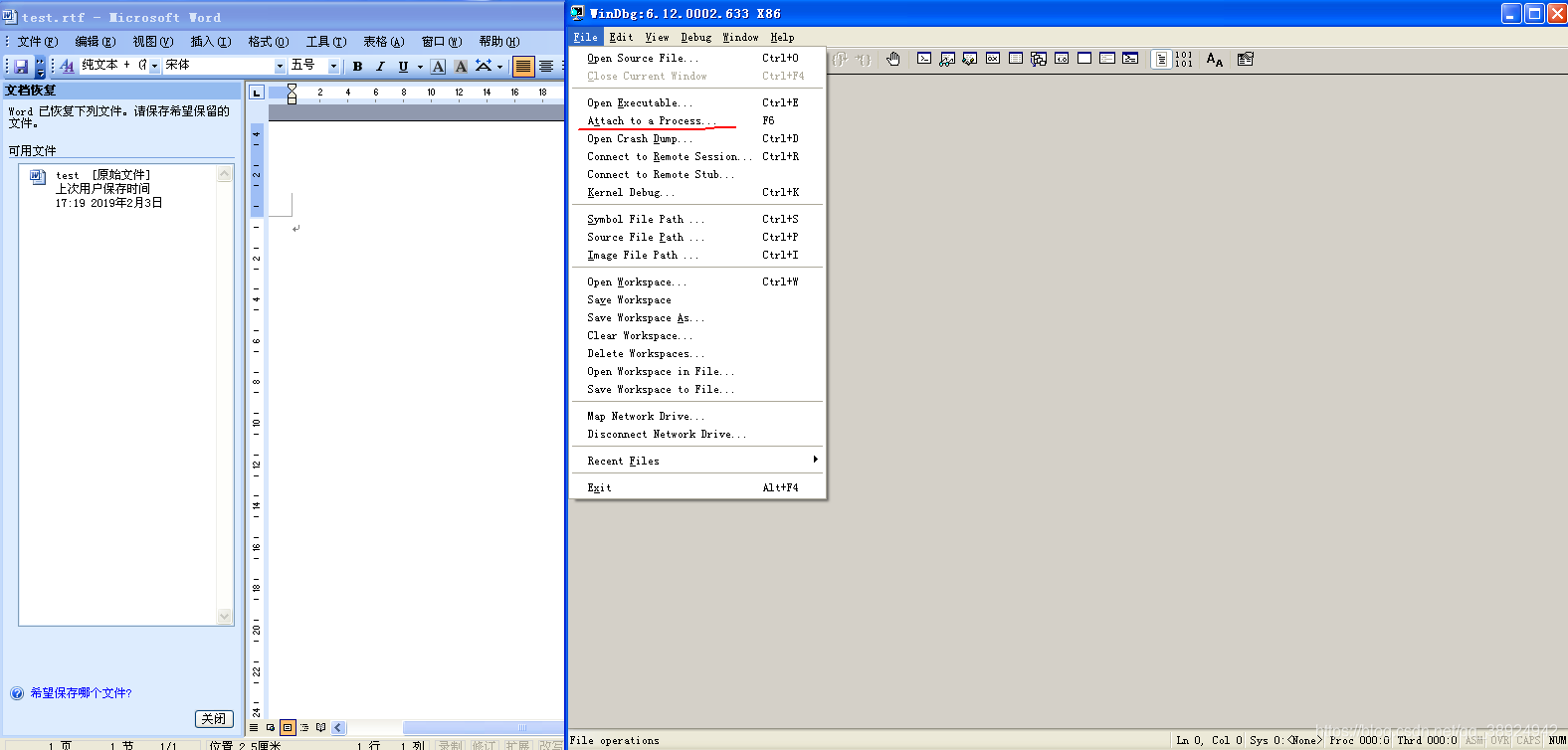
Task: Open the Word 视图(V) menu
Action: pos(153,42)
